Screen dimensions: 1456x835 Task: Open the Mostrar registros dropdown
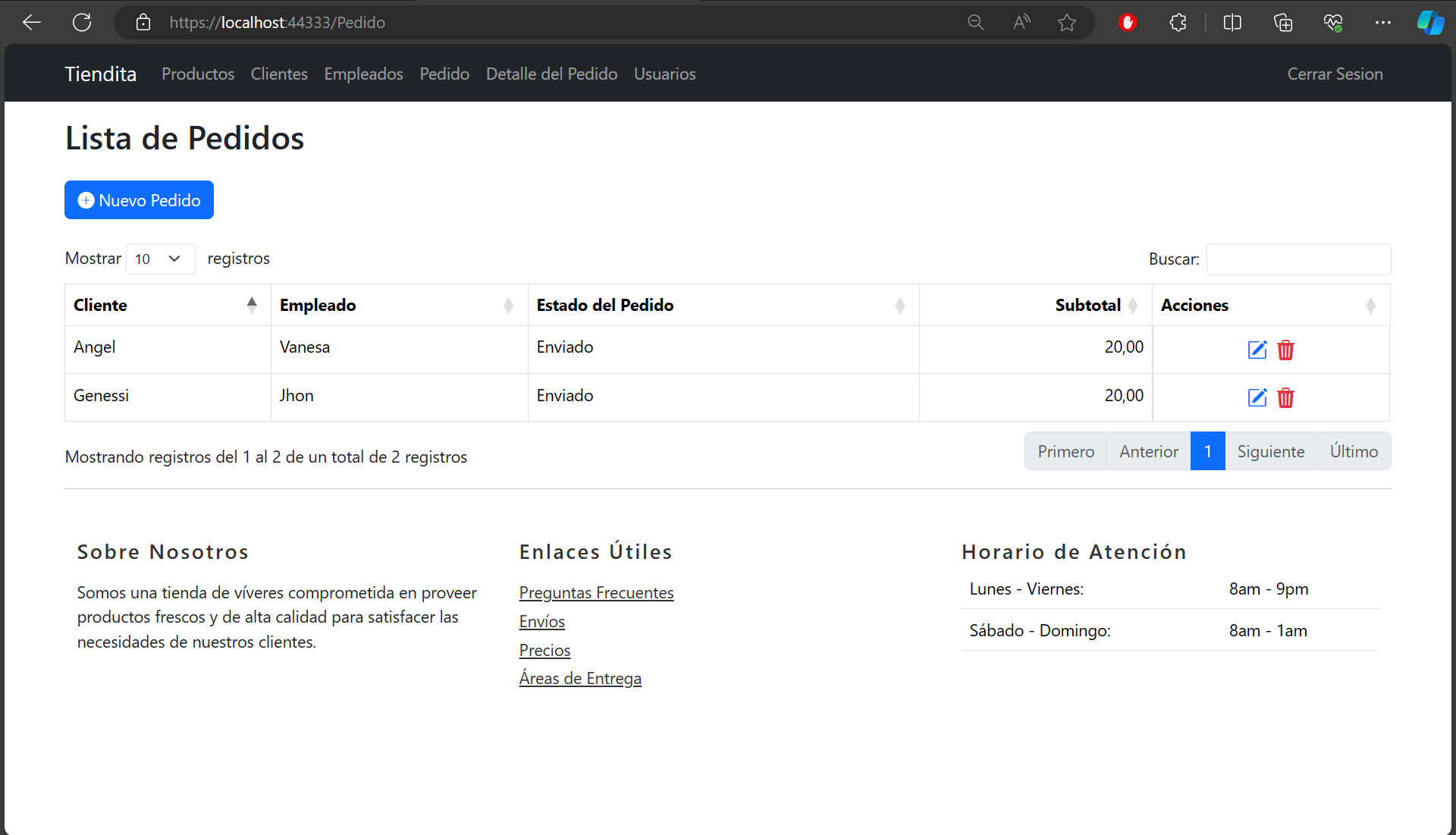coord(159,259)
